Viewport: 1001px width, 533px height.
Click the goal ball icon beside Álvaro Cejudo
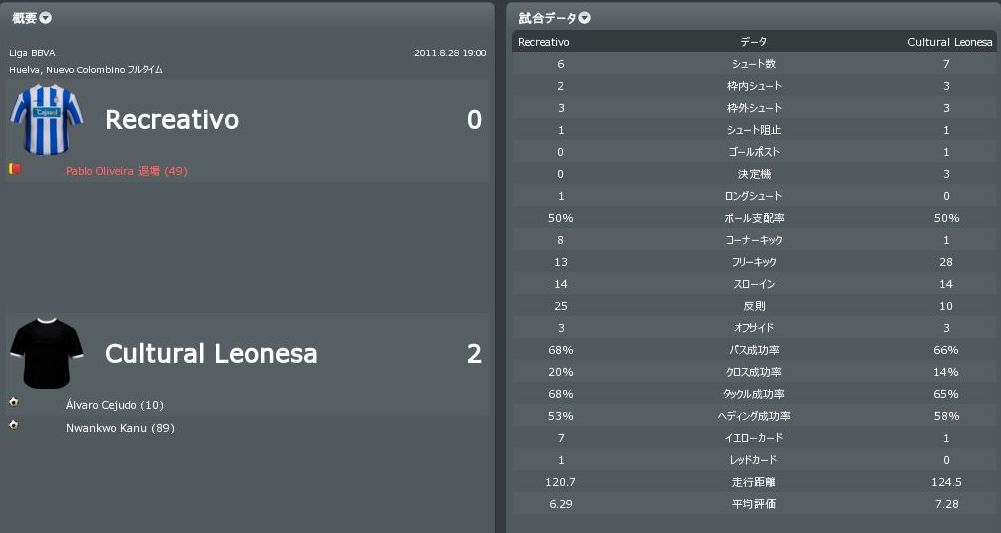(x=14, y=402)
